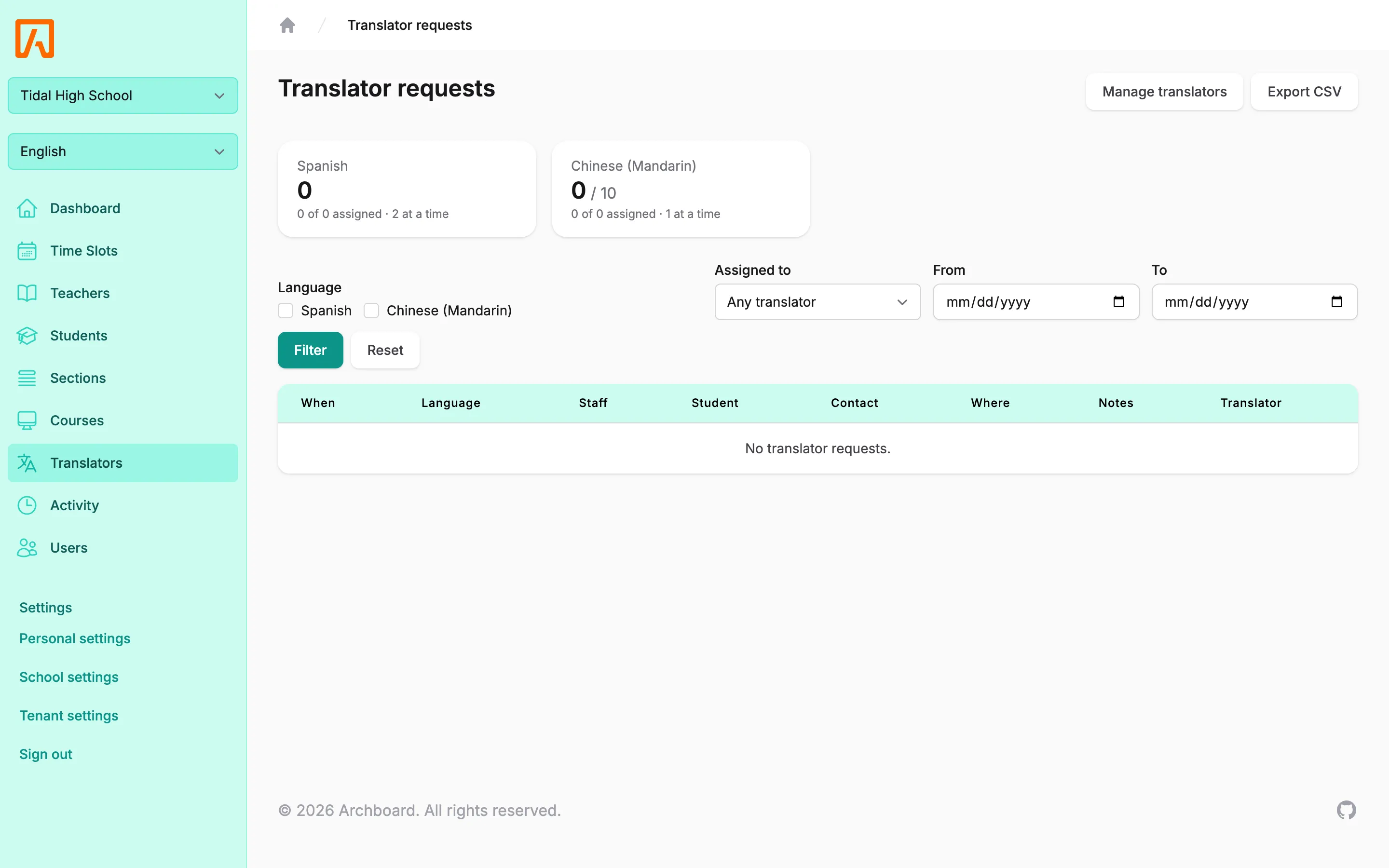Click the Translator requests breadcrumb text

click(409, 25)
